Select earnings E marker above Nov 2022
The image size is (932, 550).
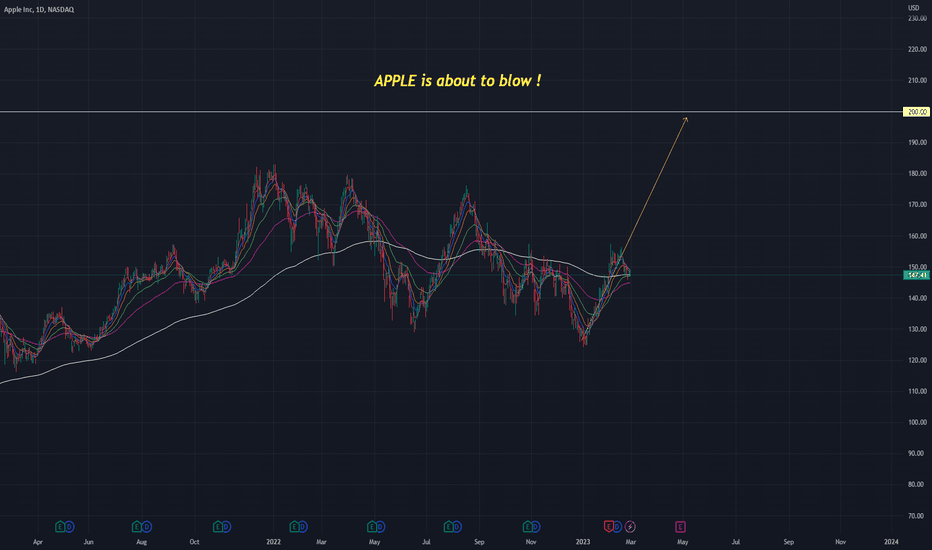tap(527, 526)
